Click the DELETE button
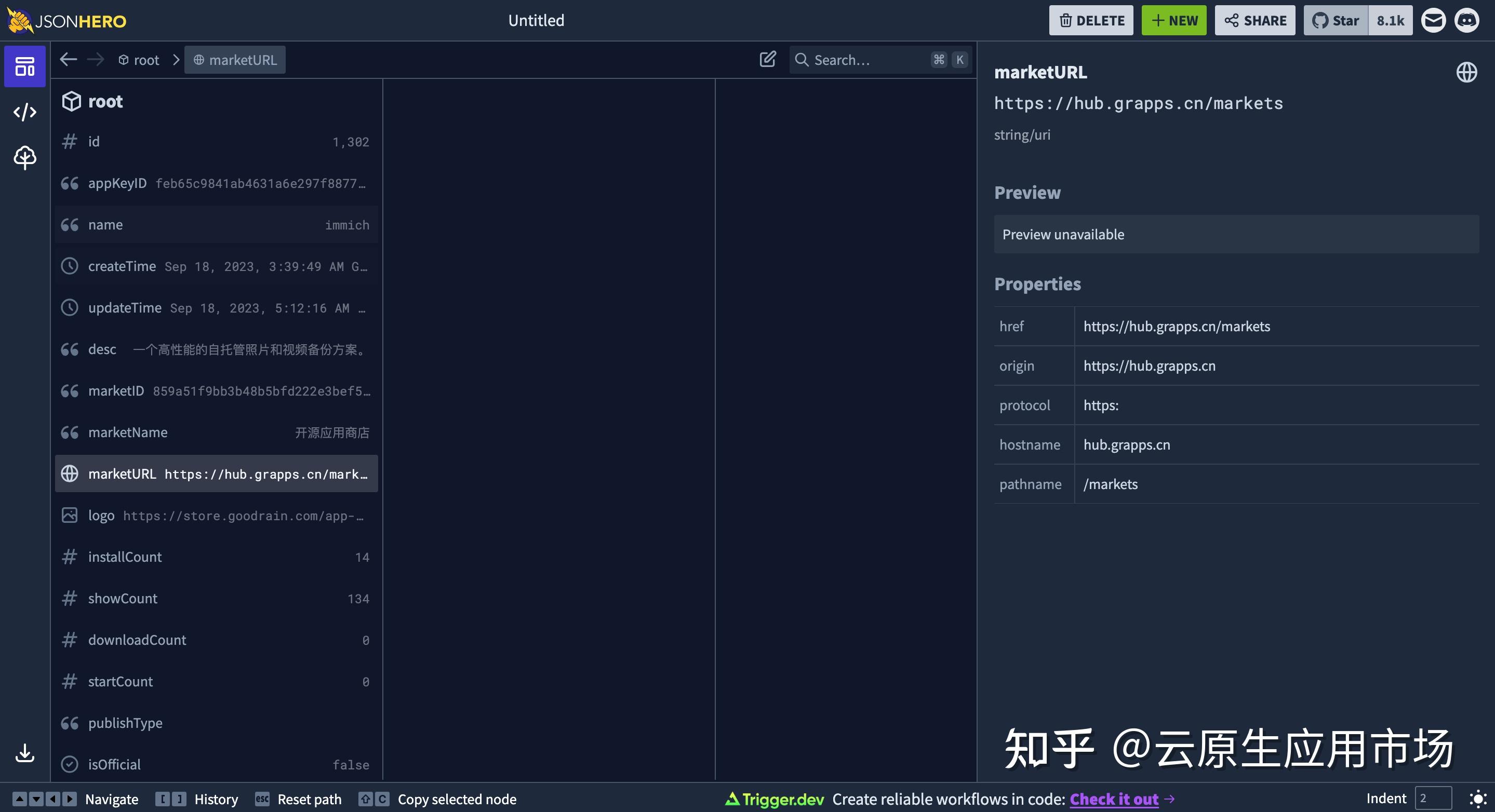This screenshot has width=1495, height=812. [1090, 20]
